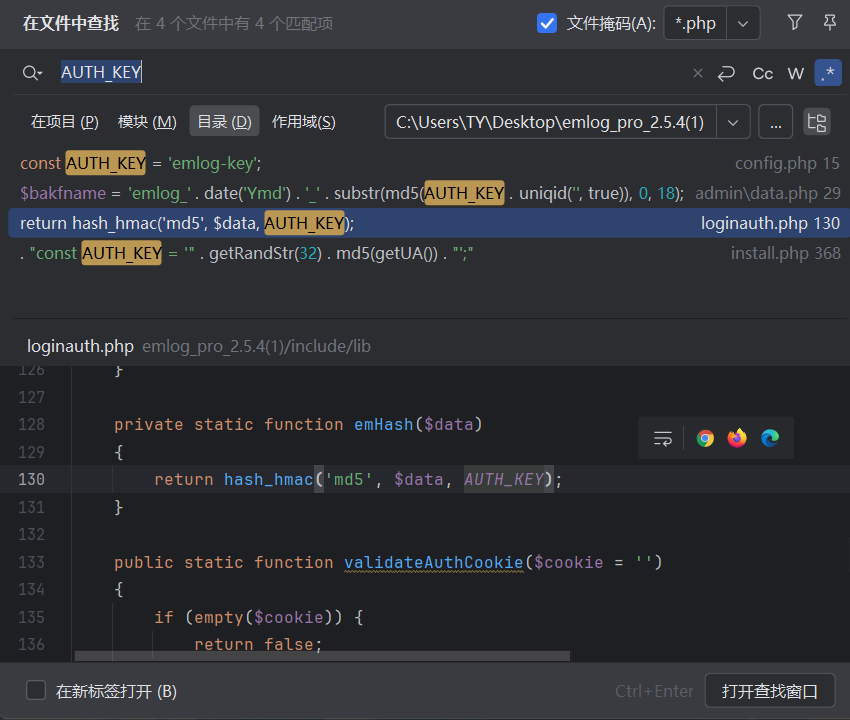The image size is (850, 720).
Task: Click the 打开查找窗口 button
Action: click(770, 691)
